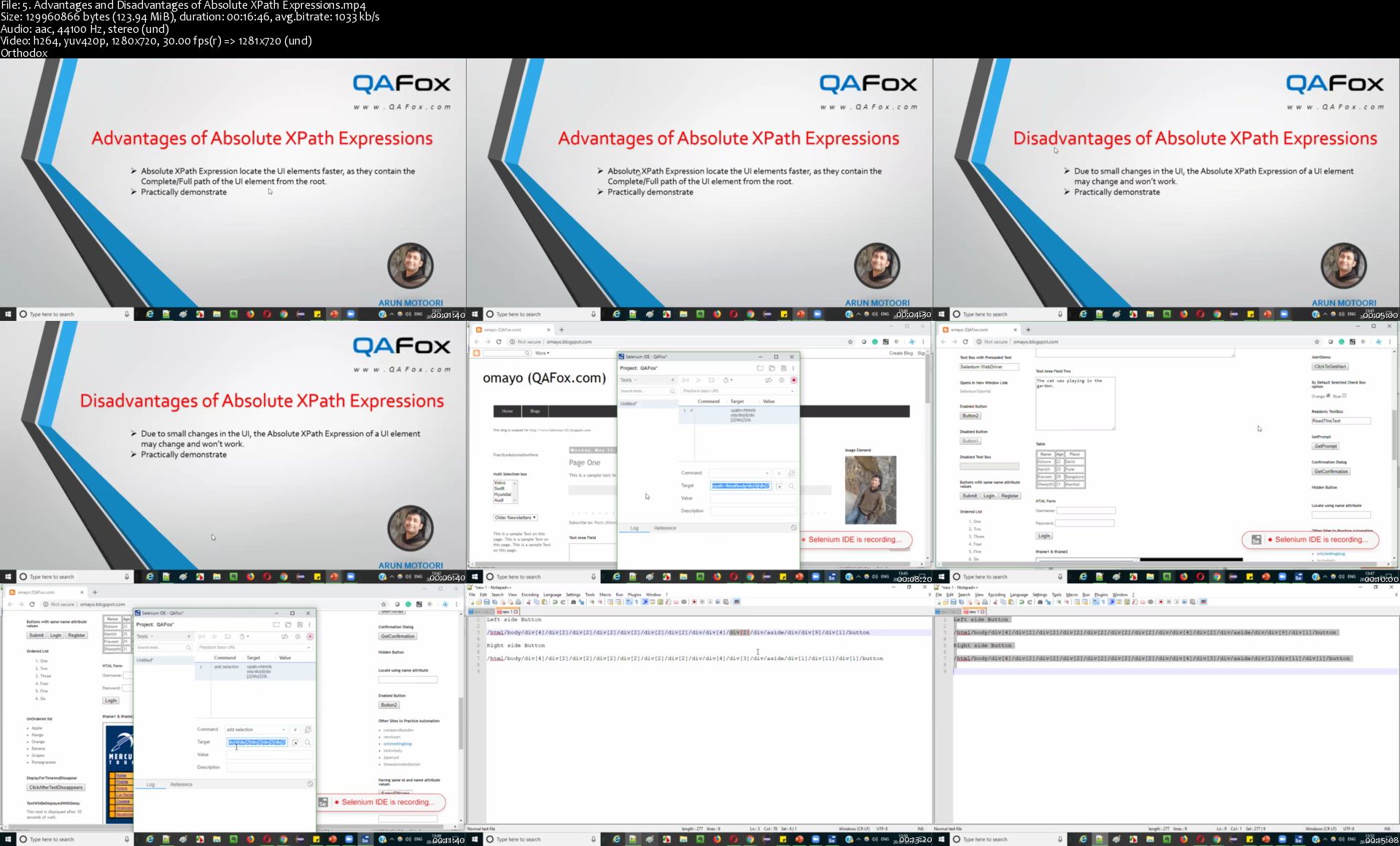Open the More dropdown in the 00:08:20 Blogger bar
The image size is (1400, 846).
[542, 353]
